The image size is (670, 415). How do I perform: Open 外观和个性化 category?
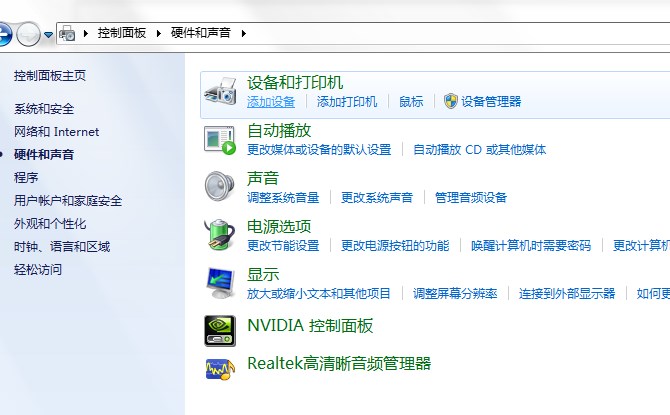tap(50, 224)
